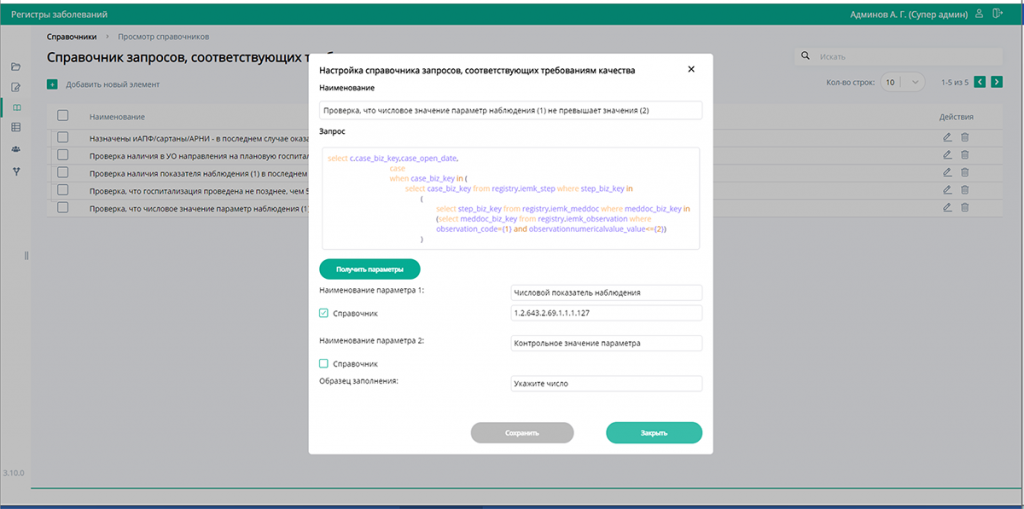Close the settings dialog with X
Viewport: 1024px width, 509px height.
point(692,69)
